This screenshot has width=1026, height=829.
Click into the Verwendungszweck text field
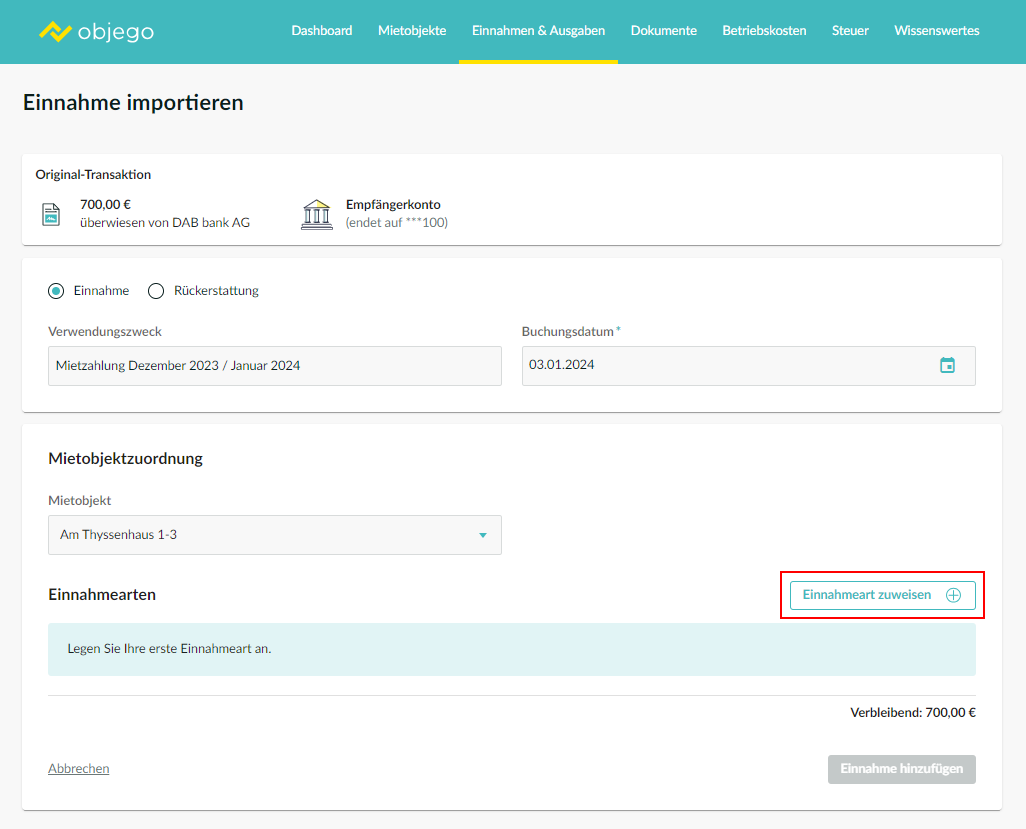click(274, 366)
